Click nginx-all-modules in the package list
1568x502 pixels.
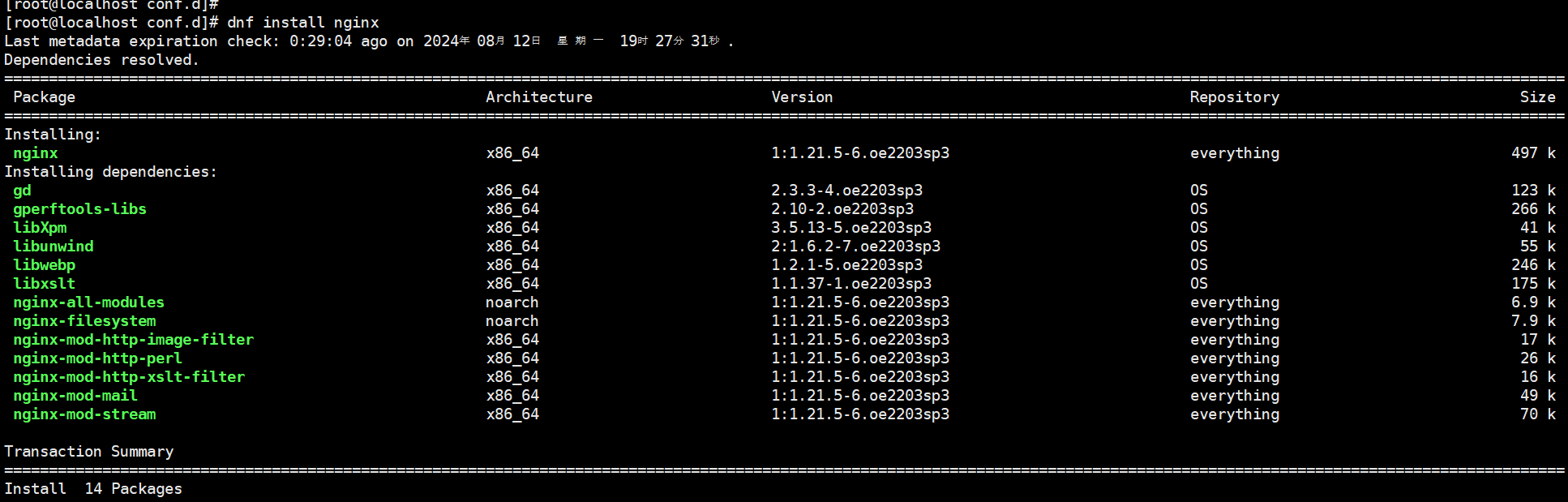tap(88, 302)
